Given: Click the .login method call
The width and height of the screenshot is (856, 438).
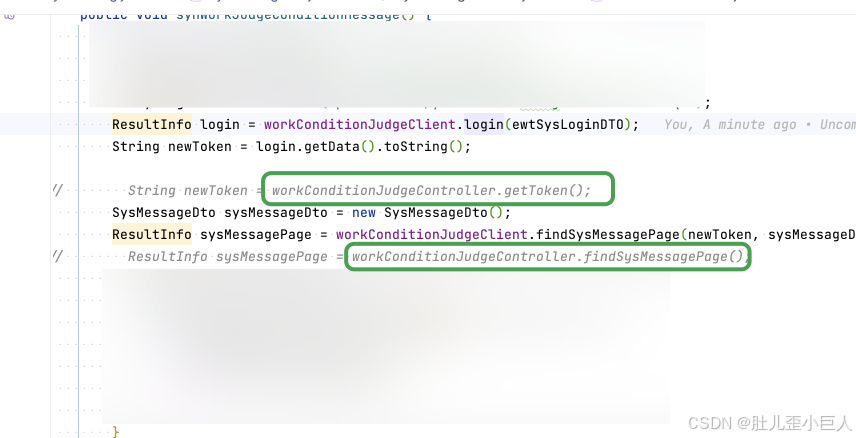Looking at the screenshot, I should (x=482, y=125).
